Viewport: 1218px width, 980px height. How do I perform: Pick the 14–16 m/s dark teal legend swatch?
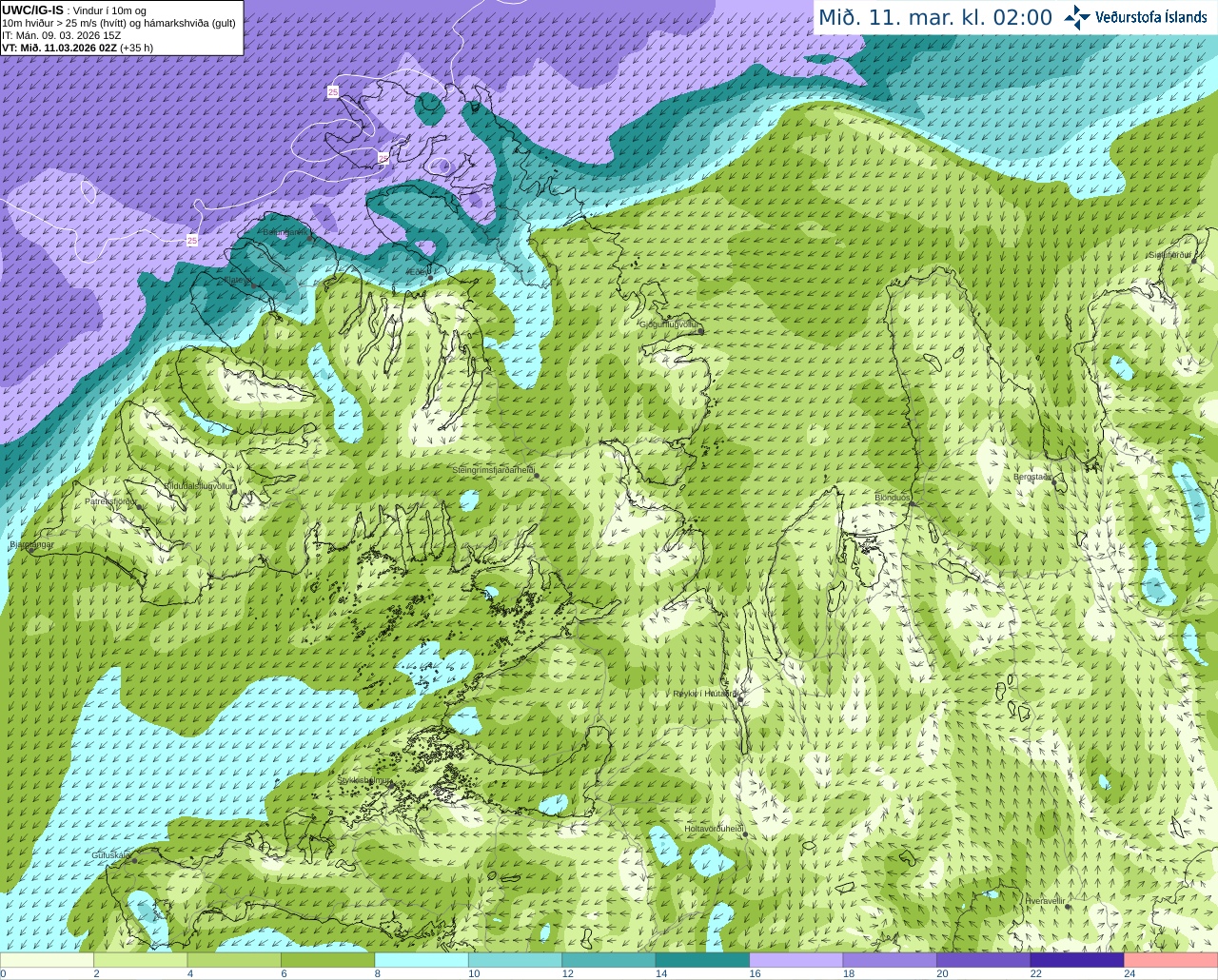click(x=703, y=960)
